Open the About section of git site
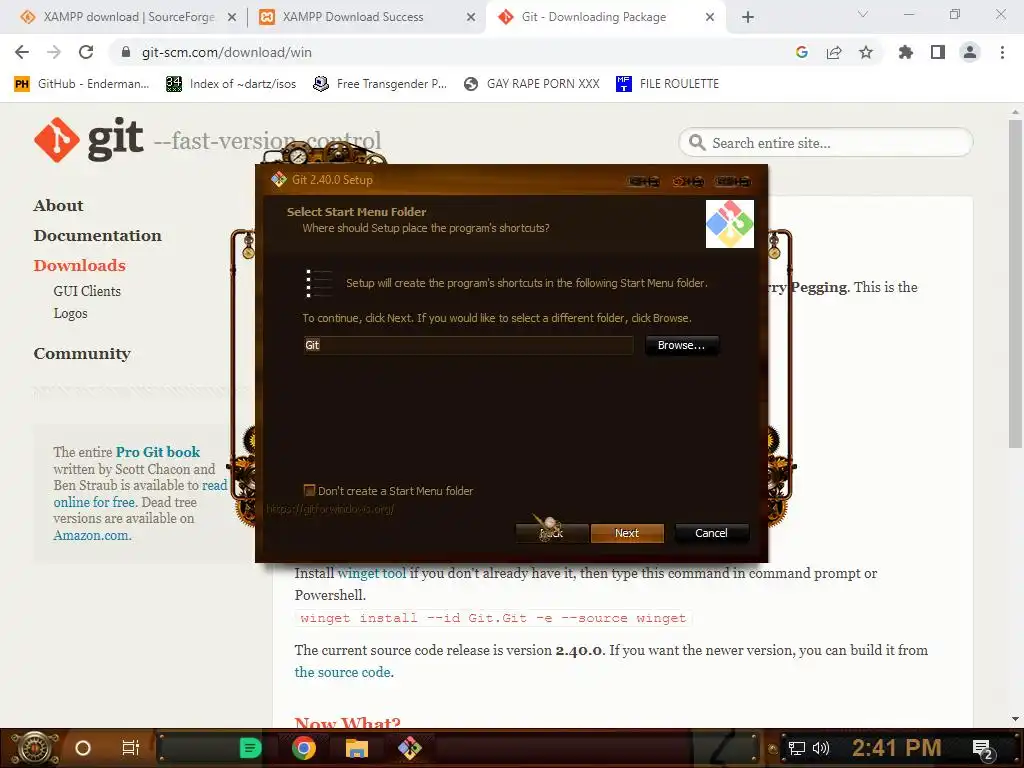Screen dimensions: 1024x768 click(x=59, y=206)
